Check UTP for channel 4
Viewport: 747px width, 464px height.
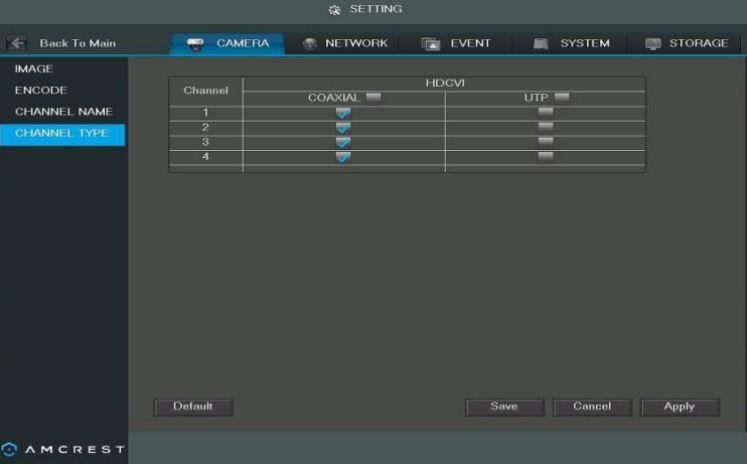(x=545, y=157)
